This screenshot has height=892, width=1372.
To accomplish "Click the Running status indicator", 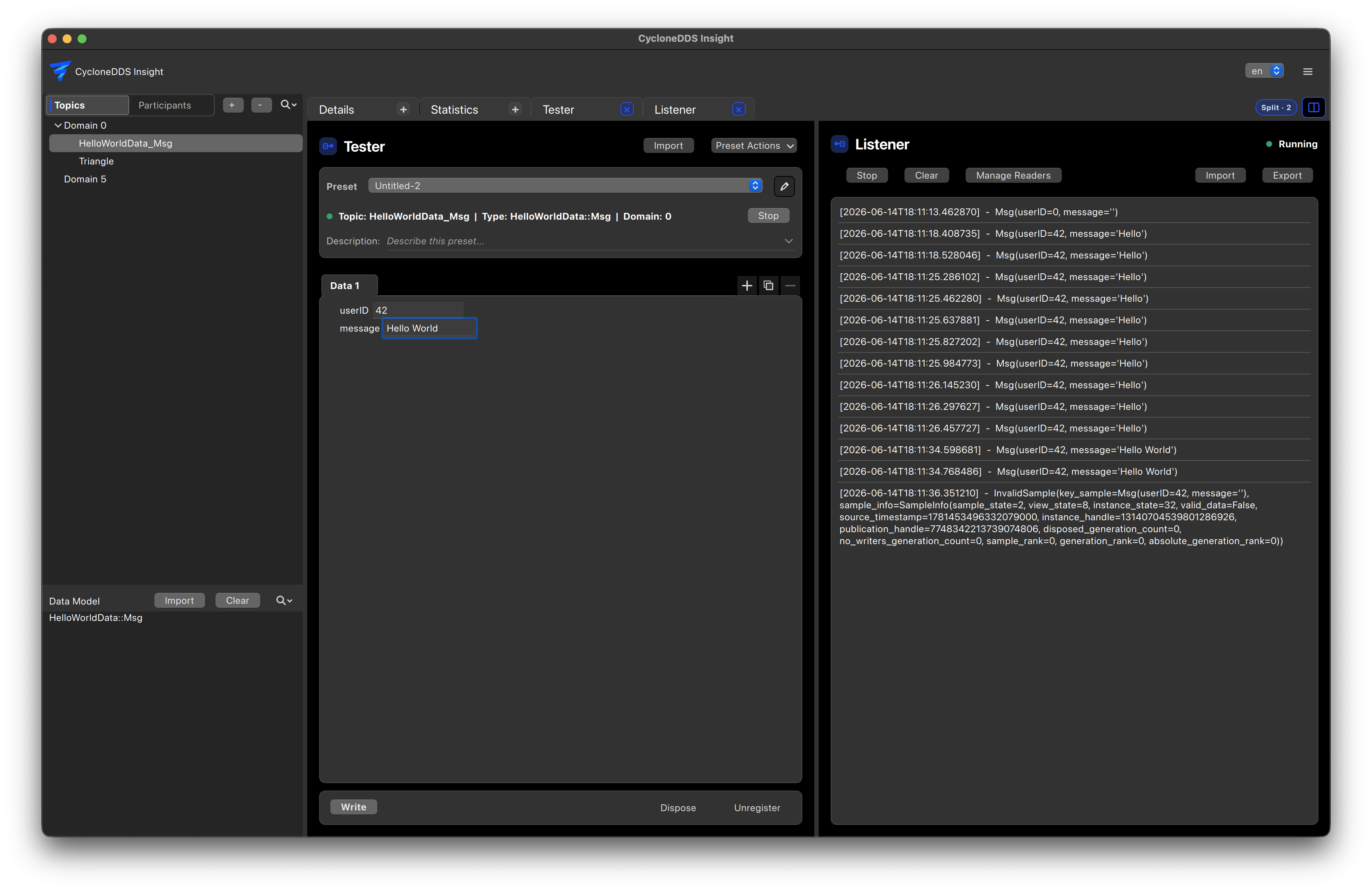I will click(1291, 144).
